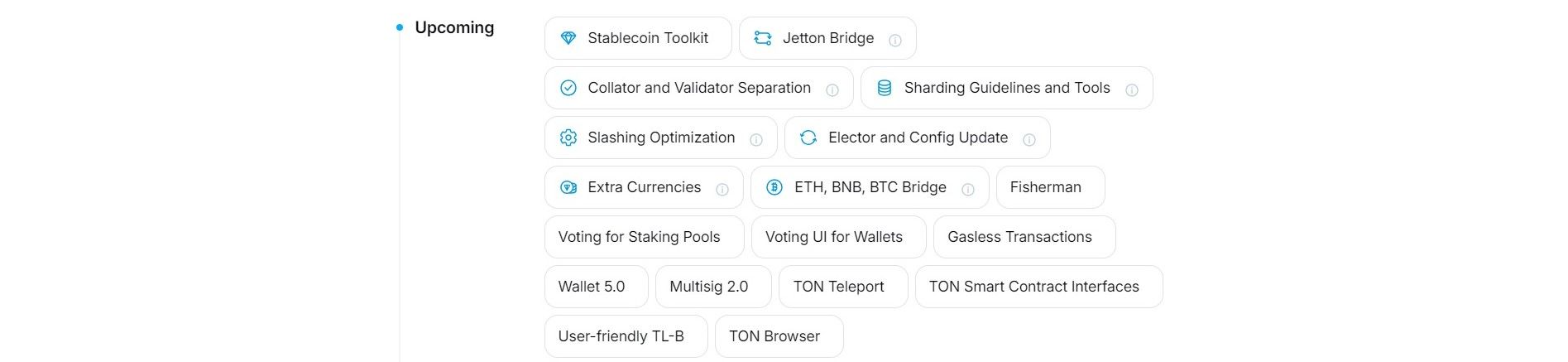Viewport: 1568px width, 362px height.
Task: Click info icon for Elector and Config Update
Action: tap(1029, 139)
